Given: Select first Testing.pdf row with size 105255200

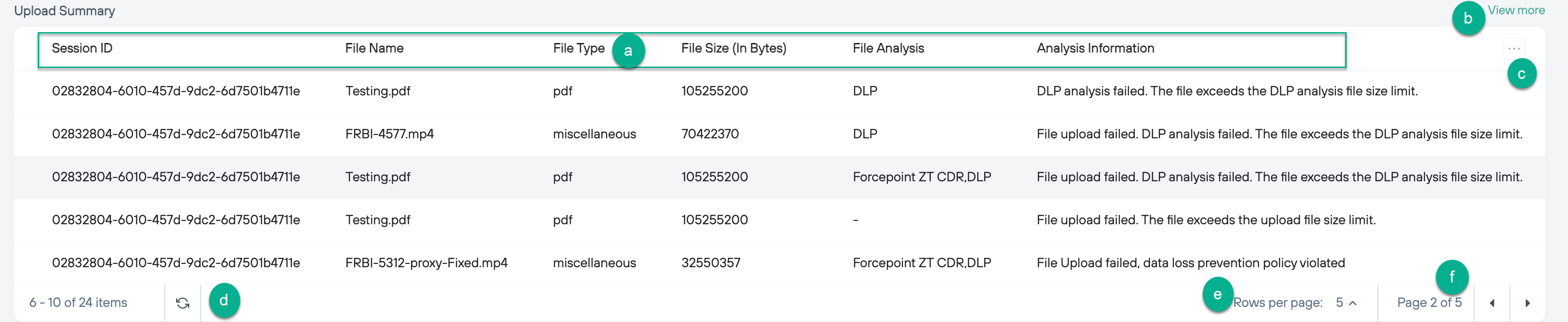Looking at the screenshot, I should point(378,91).
